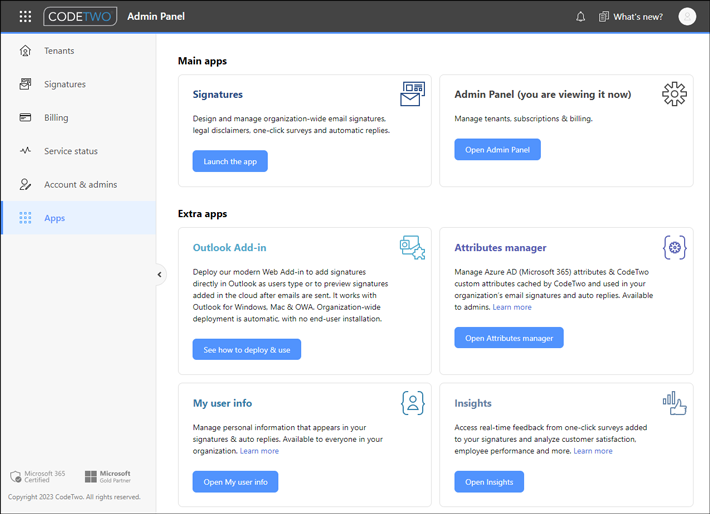Go to Tenants in the sidebar
Screen dimensions: 710x514
tap(79, 51)
